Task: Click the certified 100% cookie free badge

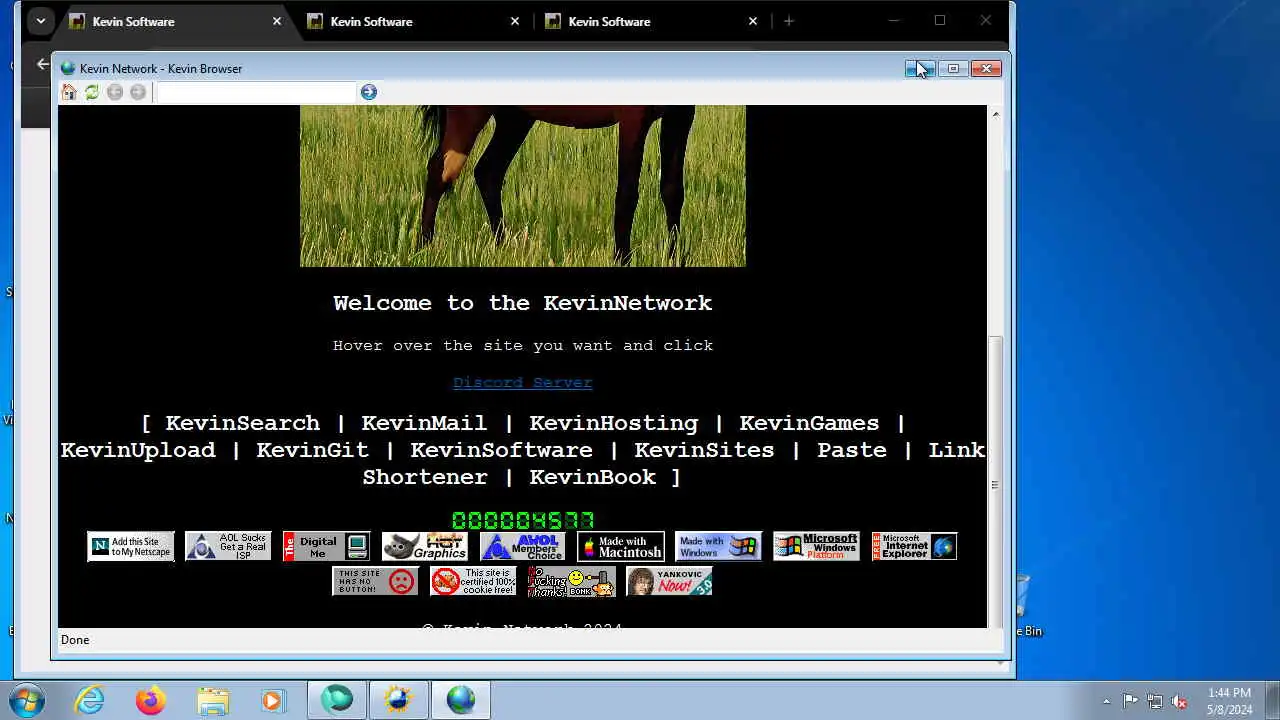Action: (473, 581)
